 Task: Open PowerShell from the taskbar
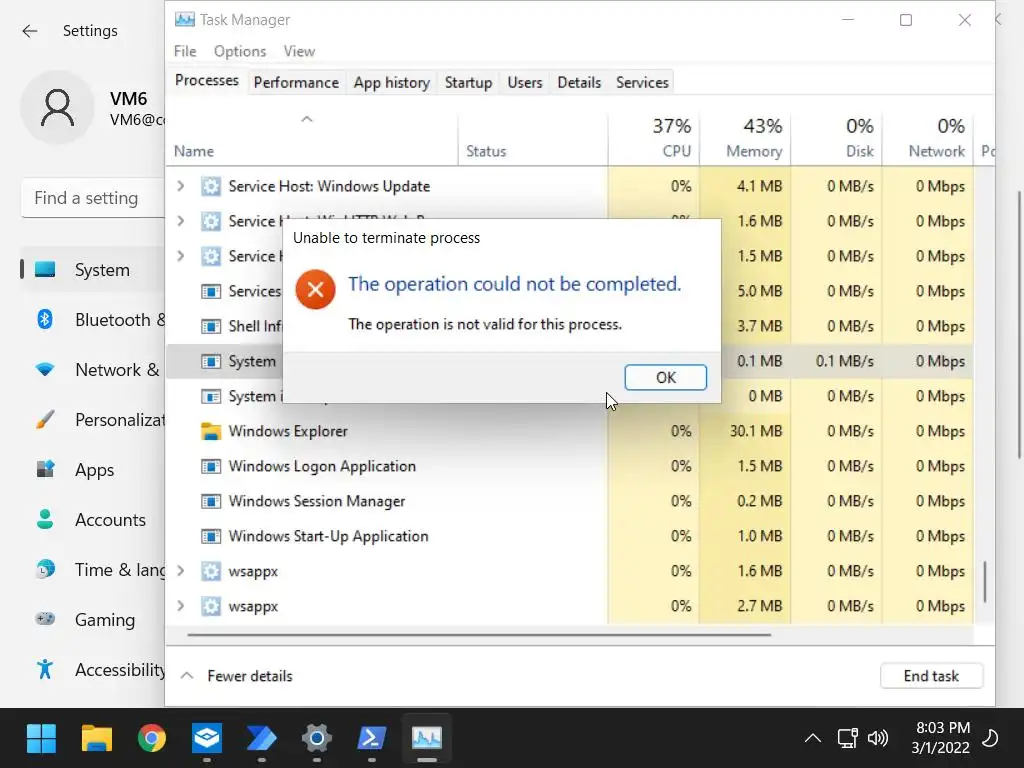pyautogui.click(x=372, y=739)
